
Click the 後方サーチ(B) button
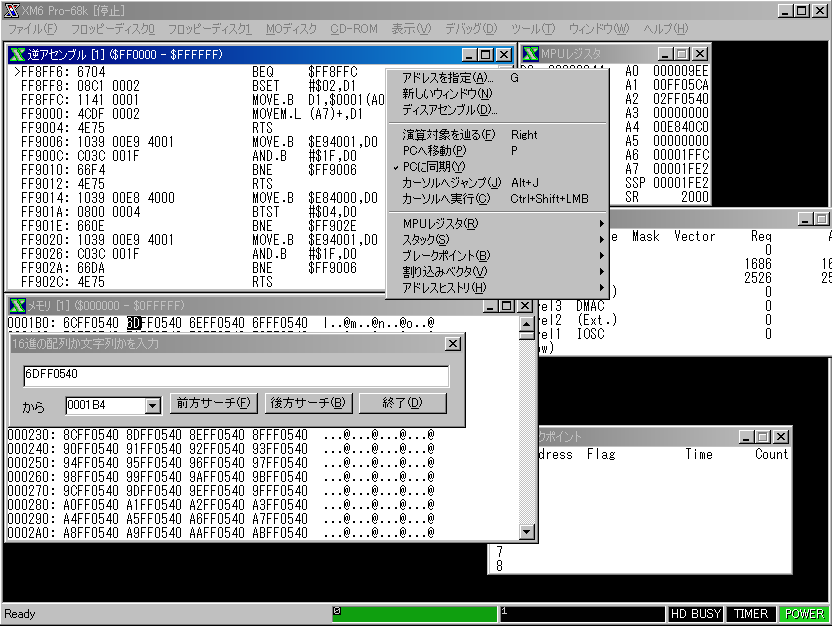coord(308,403)
